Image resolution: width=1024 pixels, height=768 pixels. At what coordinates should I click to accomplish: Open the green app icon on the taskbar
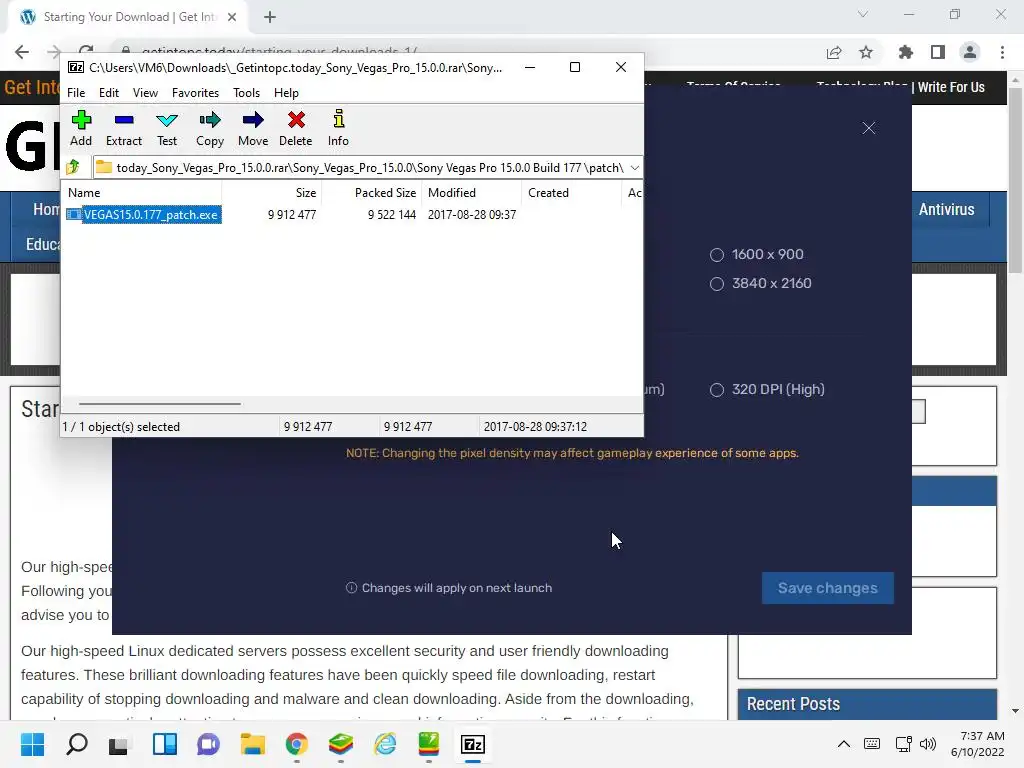(428, 744)
